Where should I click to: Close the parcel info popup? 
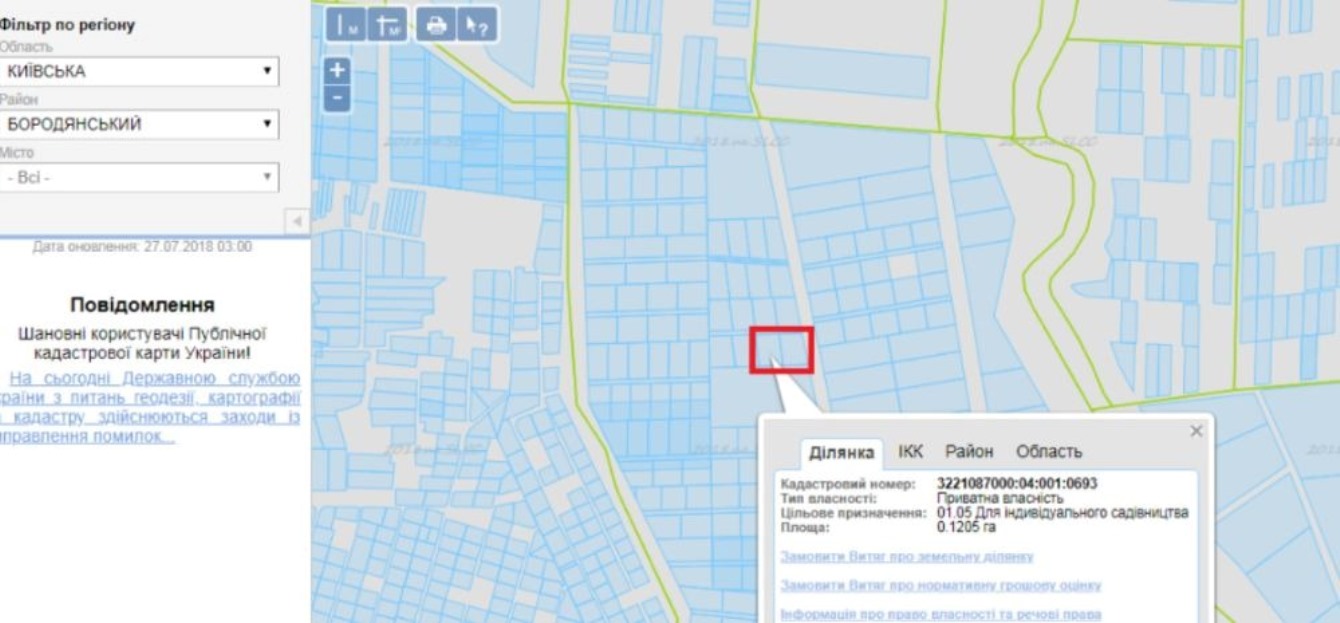point(1197,430)
